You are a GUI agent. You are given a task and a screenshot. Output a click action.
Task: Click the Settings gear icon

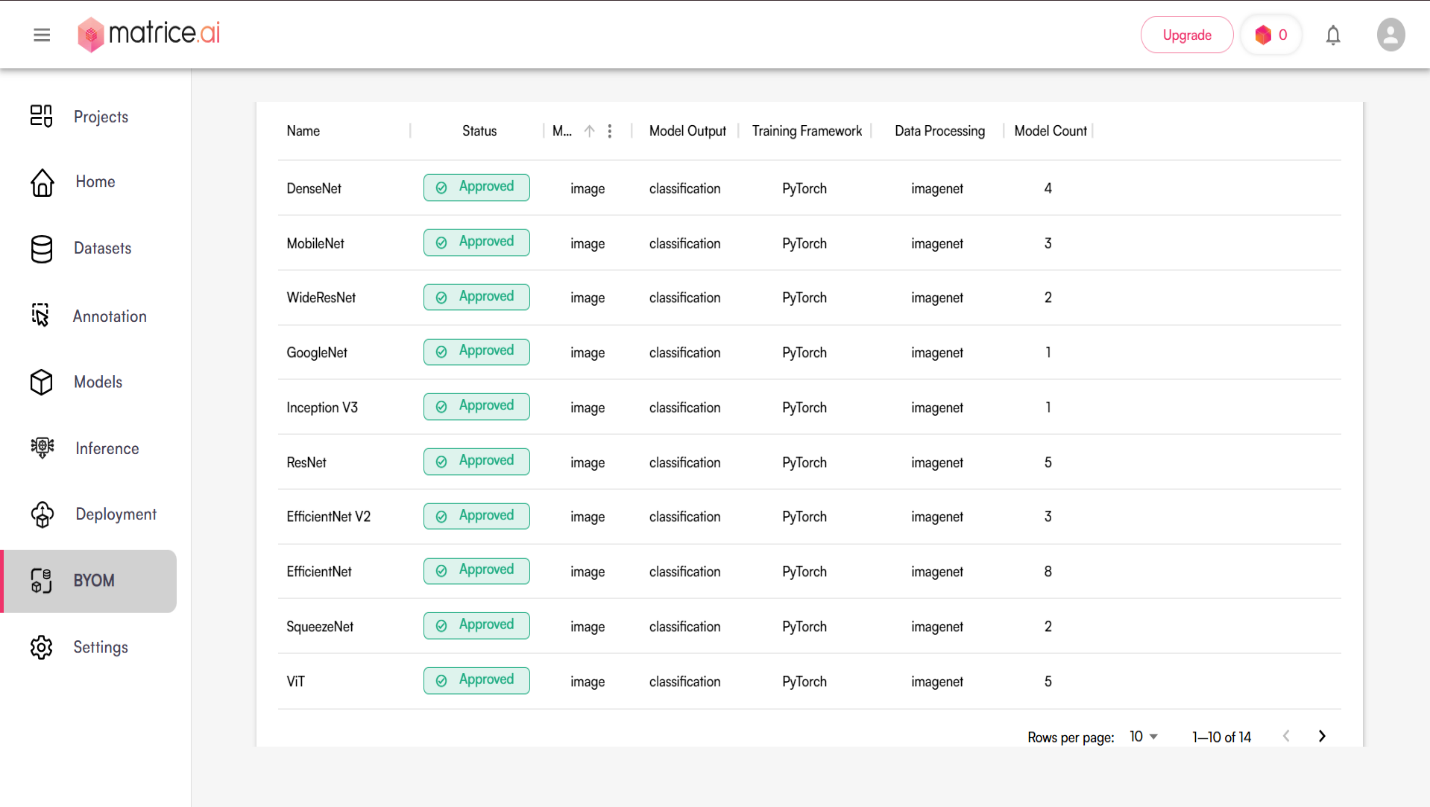click(x=41, y=647)
